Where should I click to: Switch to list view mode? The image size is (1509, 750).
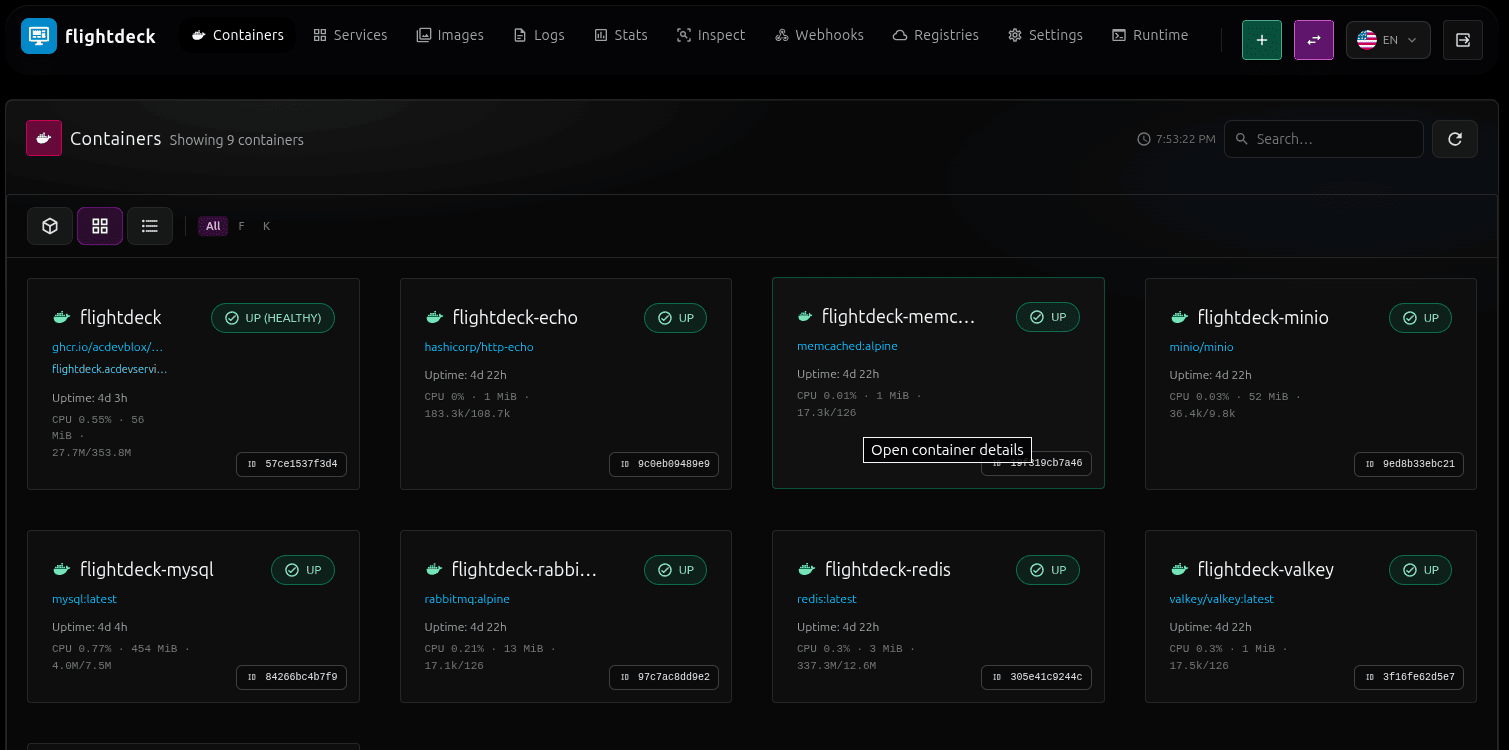(x=150, y=226)
